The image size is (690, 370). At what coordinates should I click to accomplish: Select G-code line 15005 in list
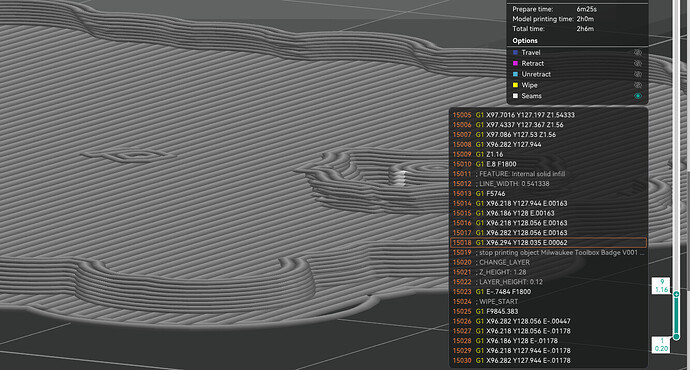pos(548,115)
